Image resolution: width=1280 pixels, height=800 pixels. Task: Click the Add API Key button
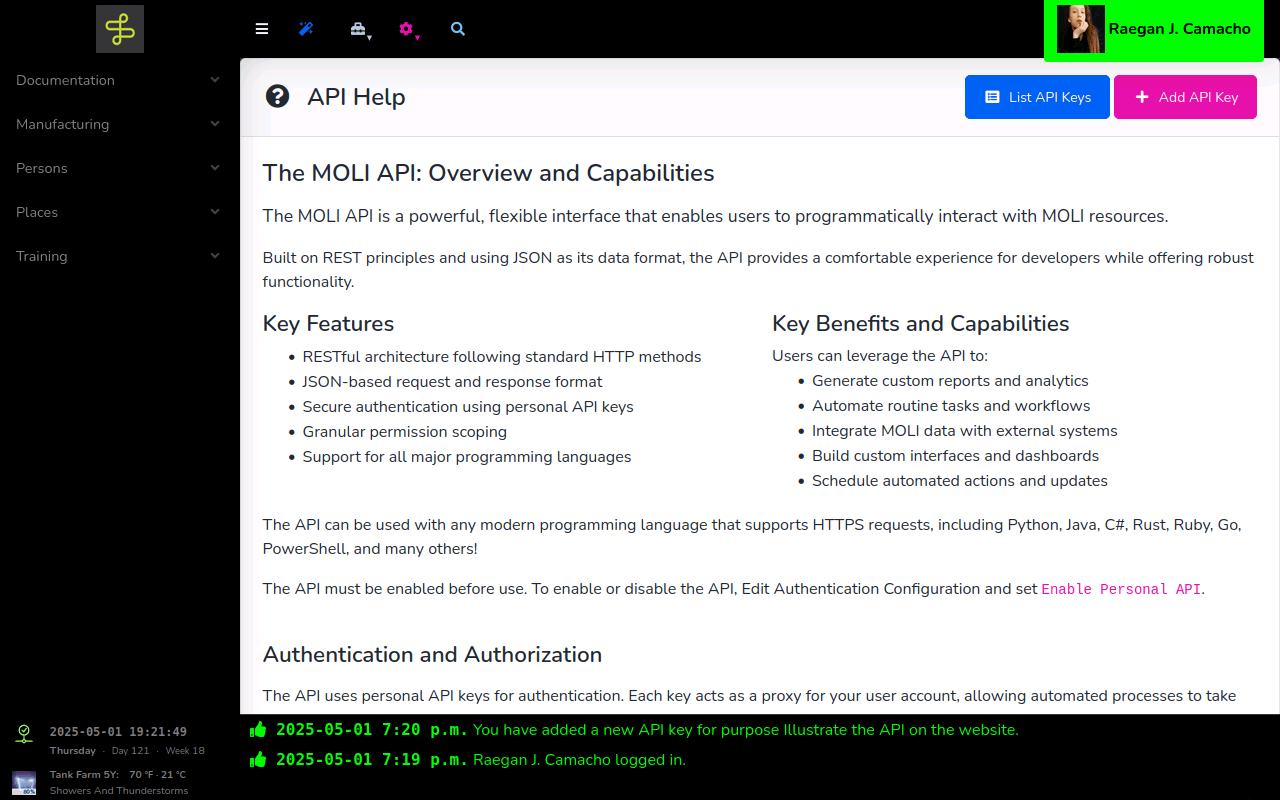pyautogui.click(x=1185, y=97)
